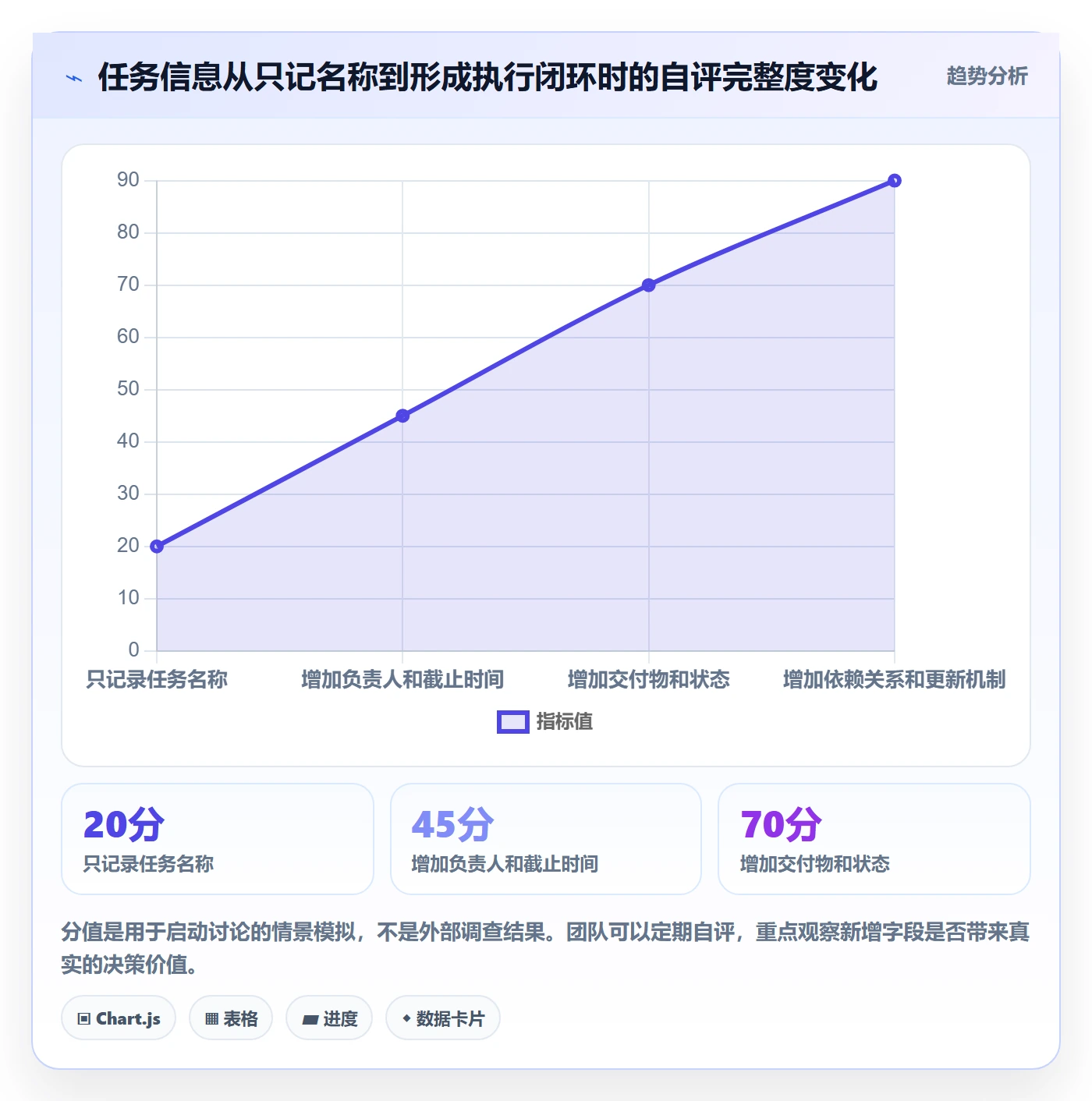Image resolution: width=1092 pixels, height=1101 pixels.
Task: Click the y-axis tick label 50
Action: 128,389
